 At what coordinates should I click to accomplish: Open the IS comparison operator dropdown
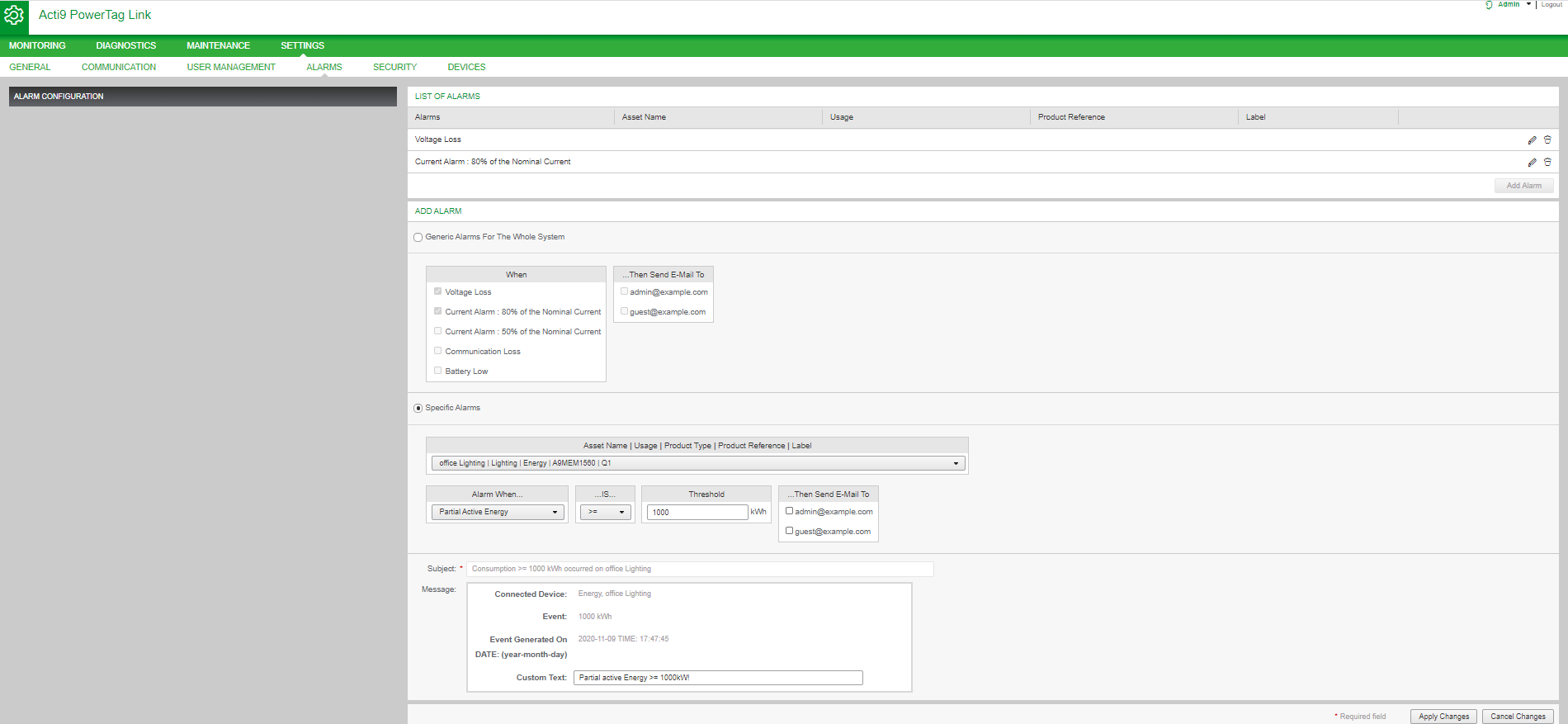(x=606, y=512)
